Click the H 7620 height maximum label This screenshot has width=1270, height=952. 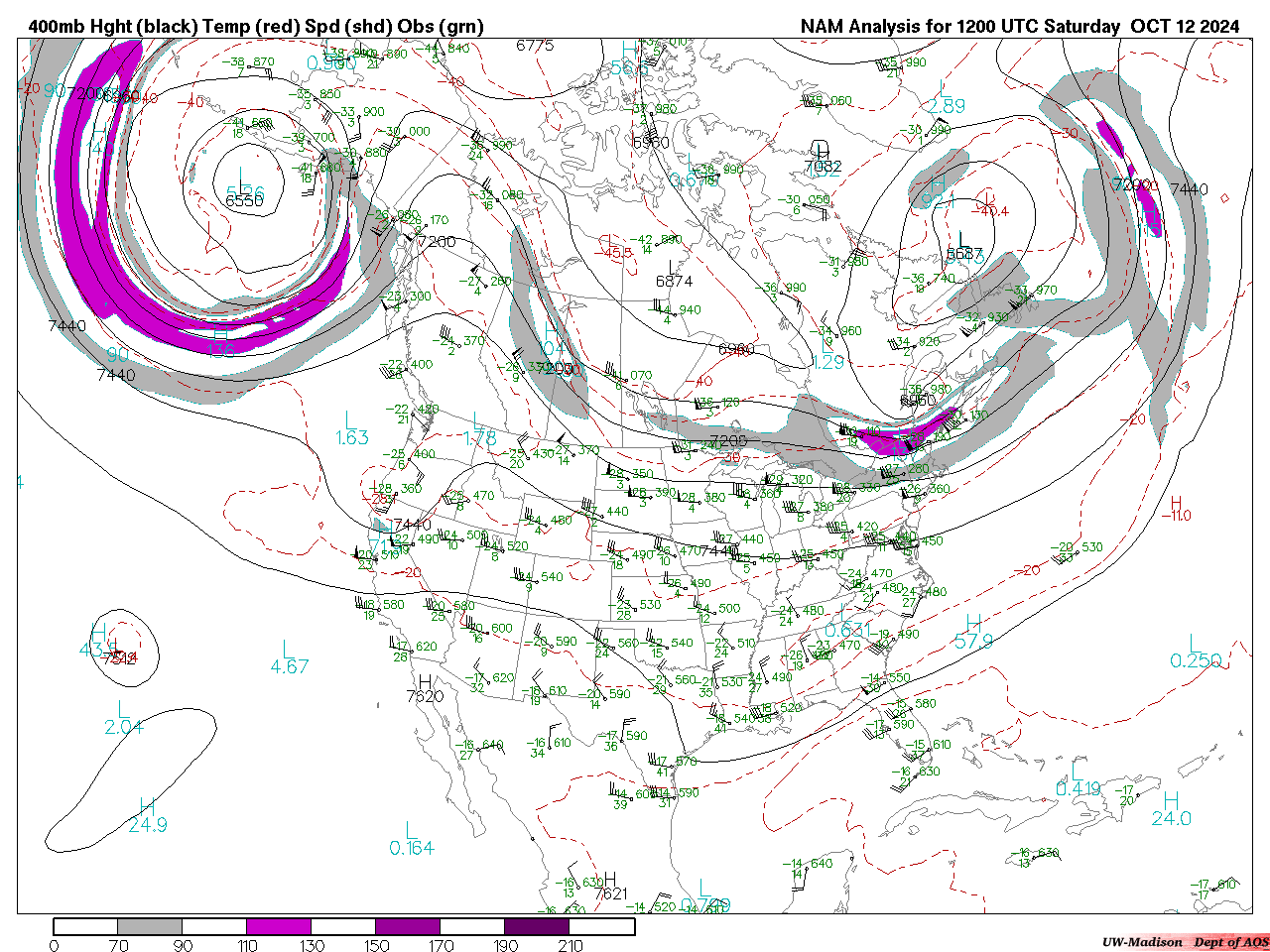[425, 689]
